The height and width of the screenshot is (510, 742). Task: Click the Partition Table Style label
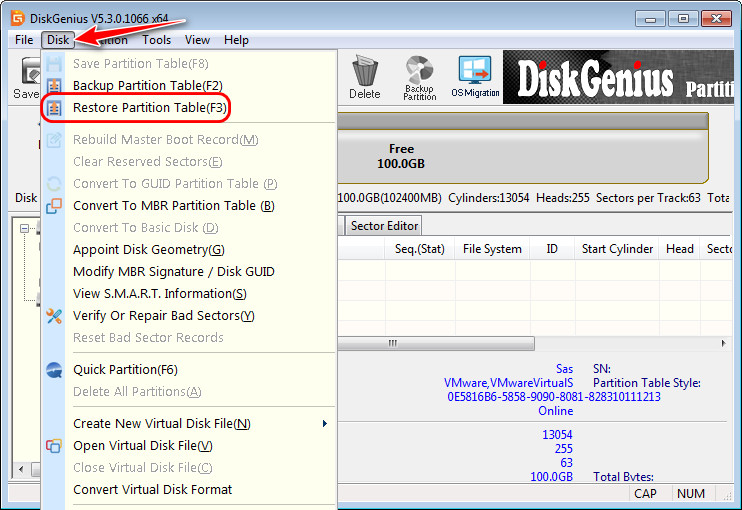(x=646, y=383)
